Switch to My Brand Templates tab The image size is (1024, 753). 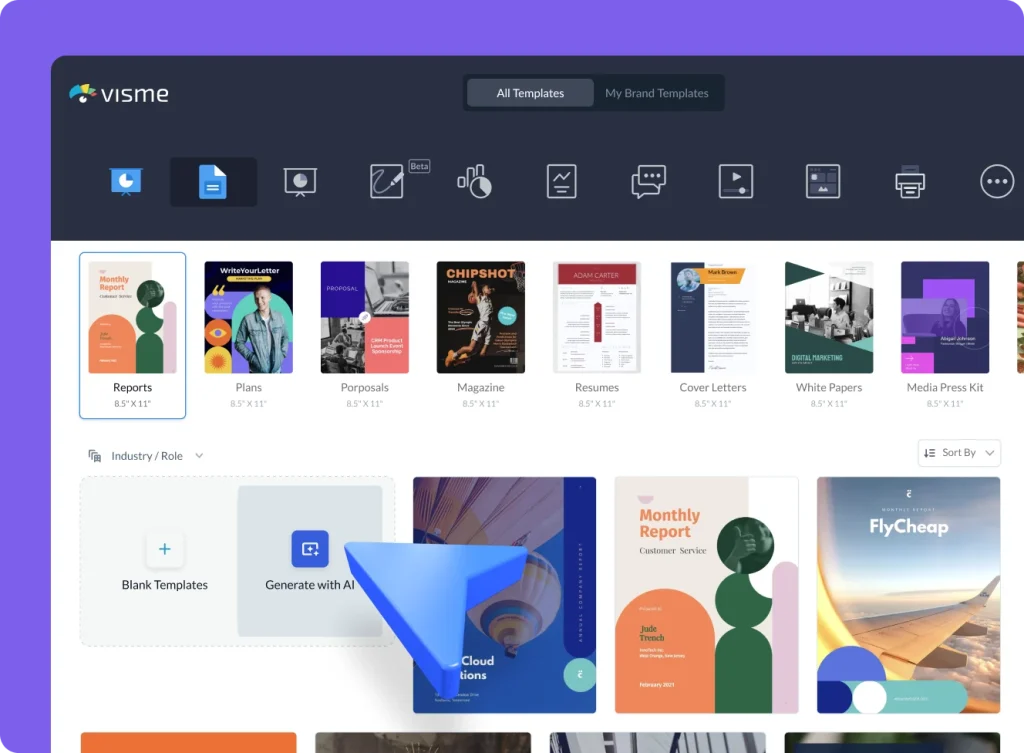(x=657, y=92)
